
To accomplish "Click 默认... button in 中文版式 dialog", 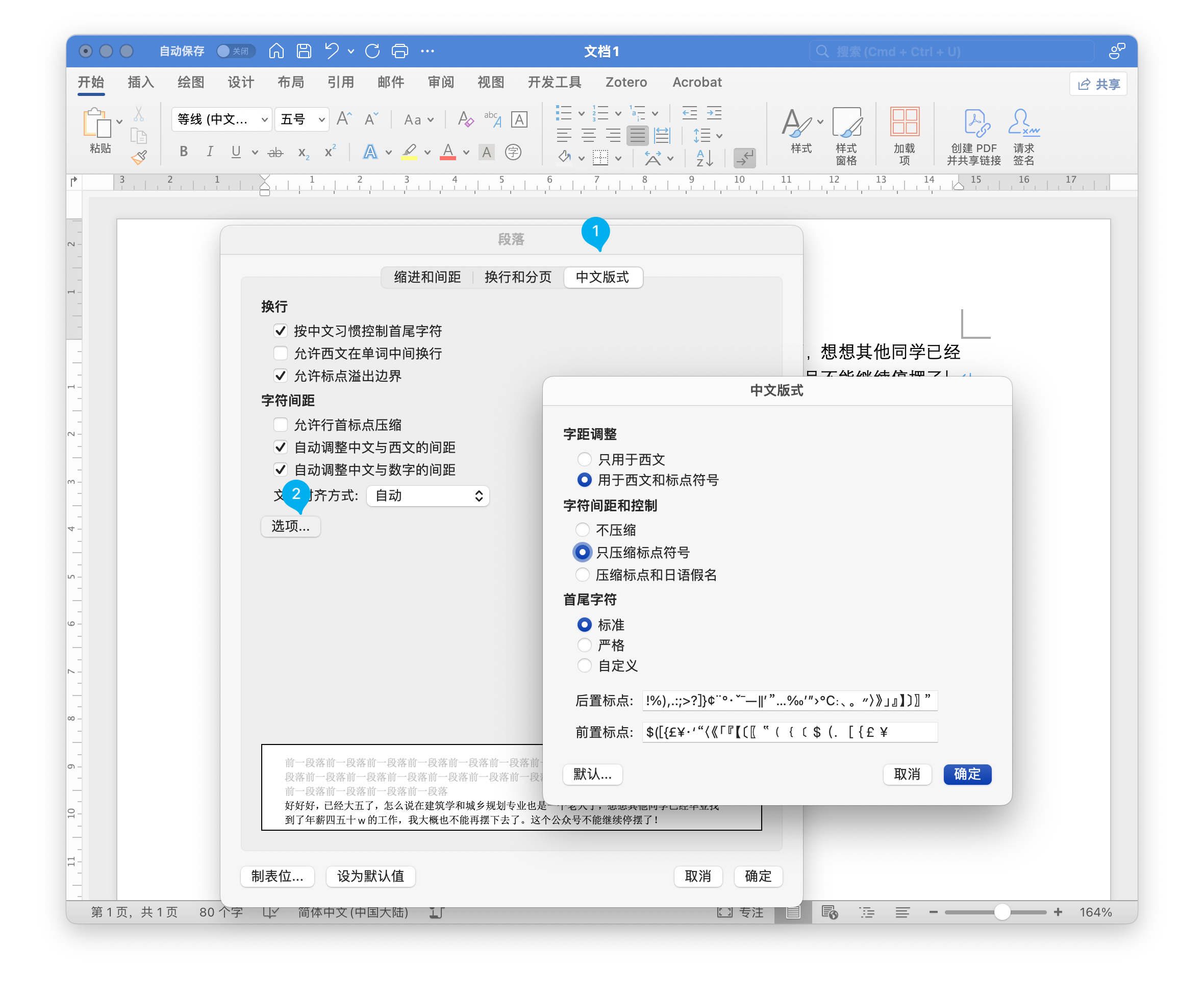I will (x=593, y=775).
